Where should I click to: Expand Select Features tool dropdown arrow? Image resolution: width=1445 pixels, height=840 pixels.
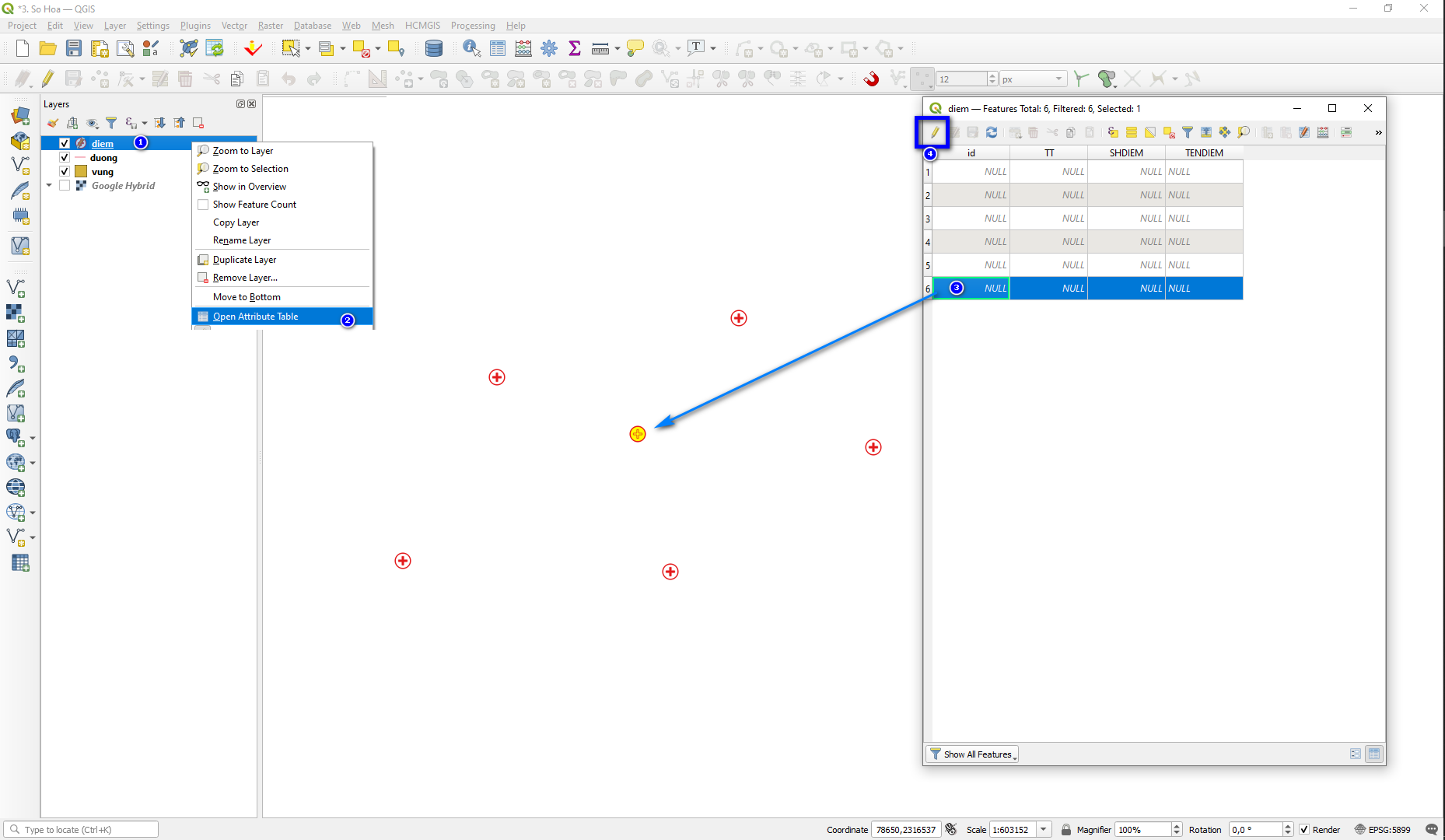pyautogui.click(x=308, y=49)
